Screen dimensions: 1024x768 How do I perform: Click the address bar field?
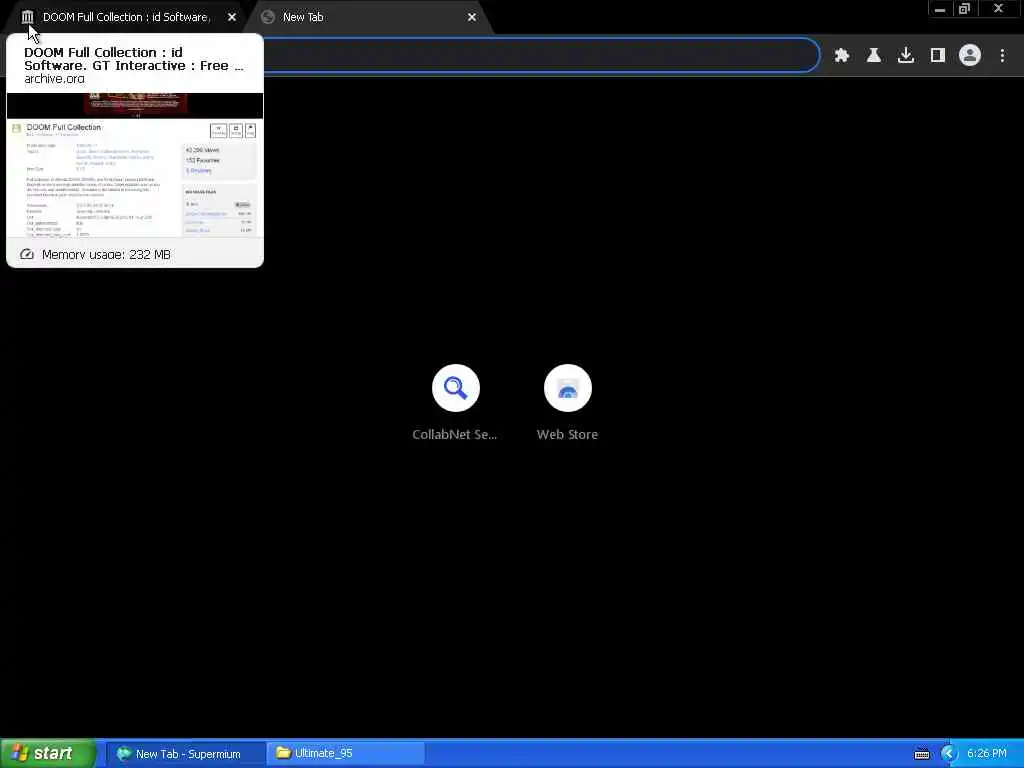(x=541, y=56)
